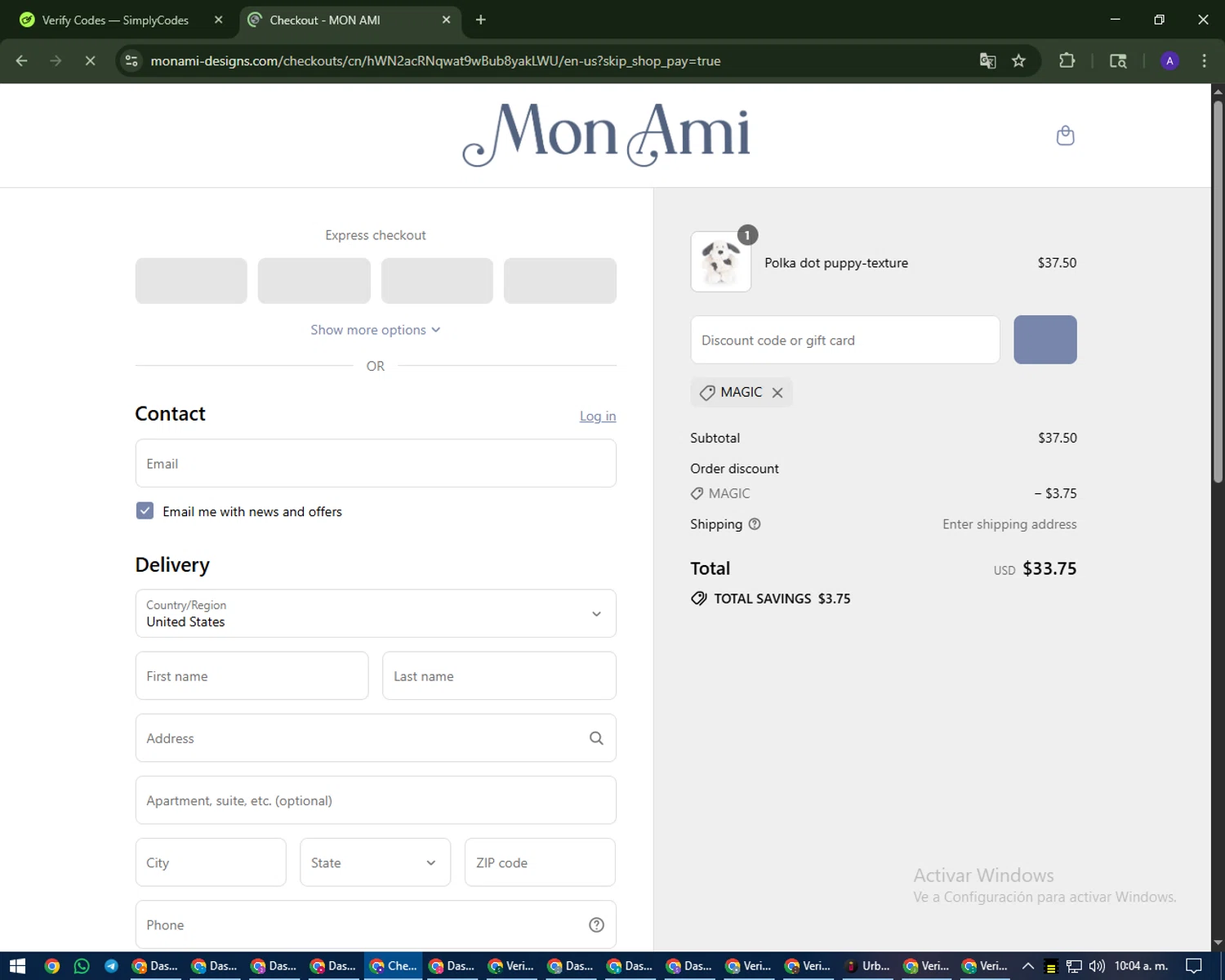1225x980 pixels.
Task: Open Windows Start menu
Action: tap(17, 966)
